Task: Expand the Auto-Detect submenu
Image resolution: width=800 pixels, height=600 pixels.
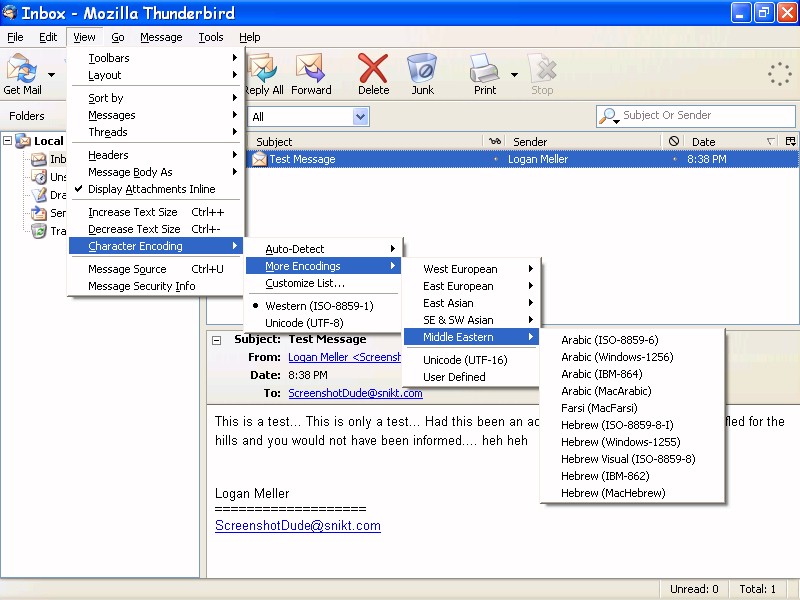Action: (323, 249)
